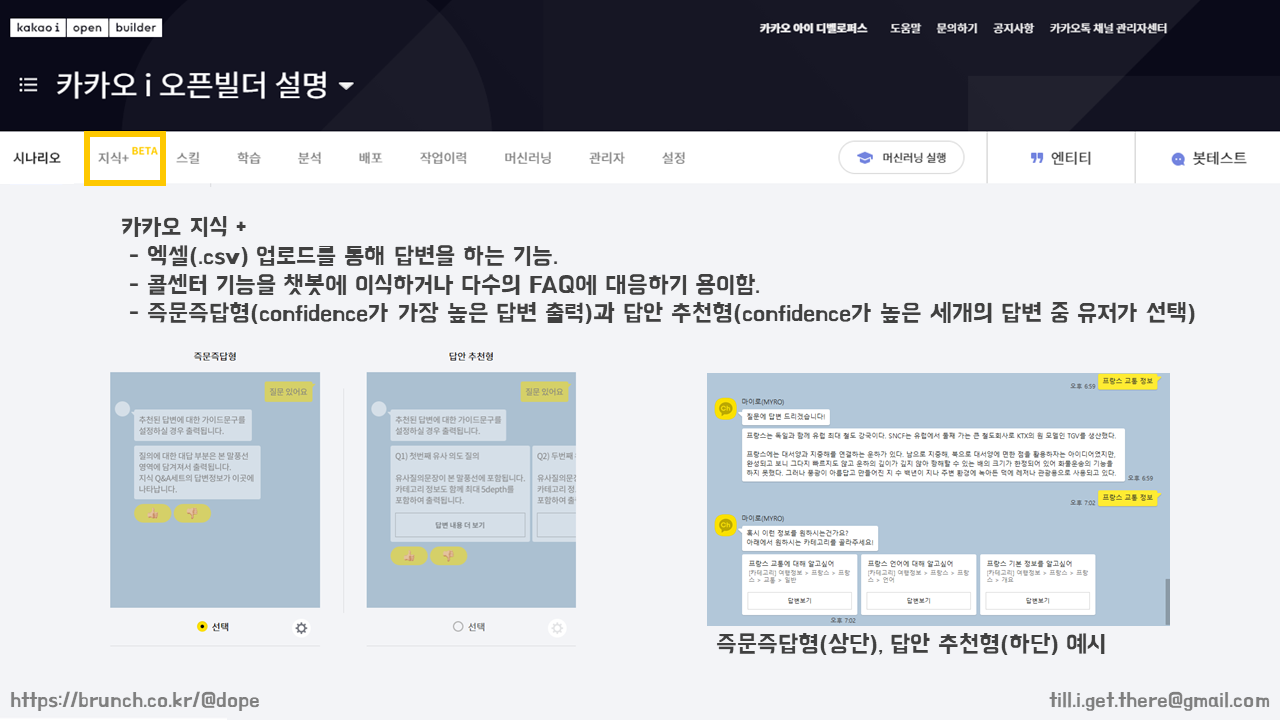Image resolution: width=1280 pixels, height=720 pixels.
Task: Open the hamburger menu beside the bot title
Action: [28, 86]
